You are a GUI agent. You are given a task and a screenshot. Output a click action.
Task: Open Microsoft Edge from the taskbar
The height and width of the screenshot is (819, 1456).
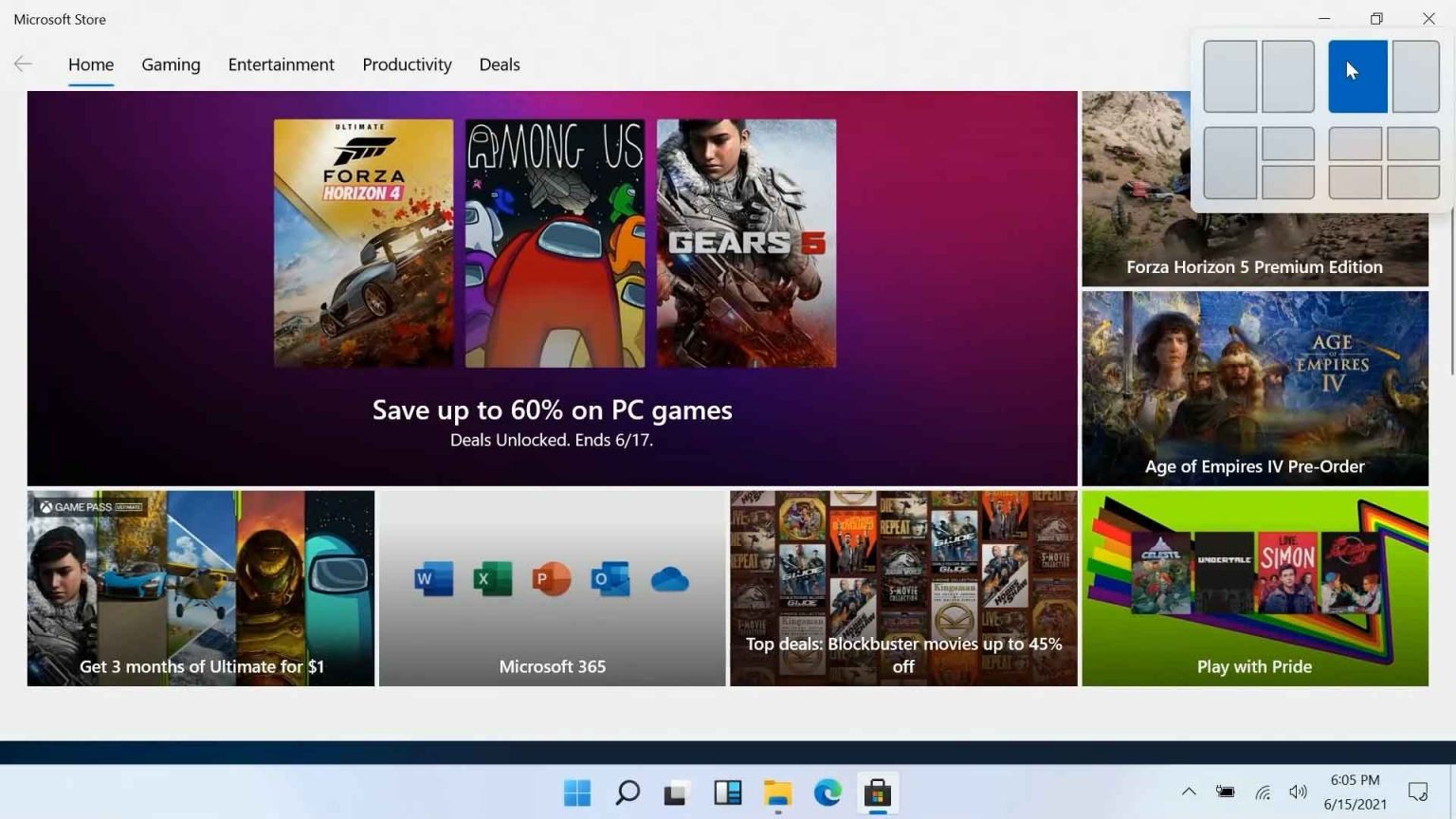(x=828, y=792)
